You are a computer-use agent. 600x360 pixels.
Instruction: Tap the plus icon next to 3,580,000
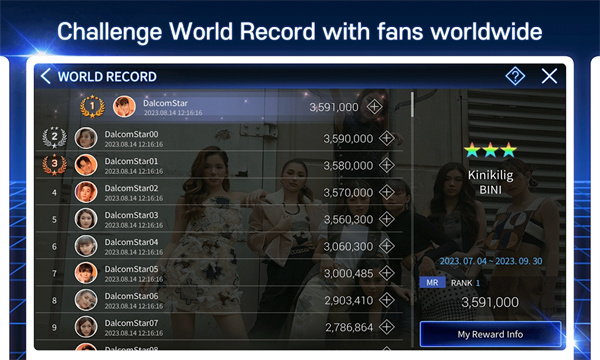[387, 165]
